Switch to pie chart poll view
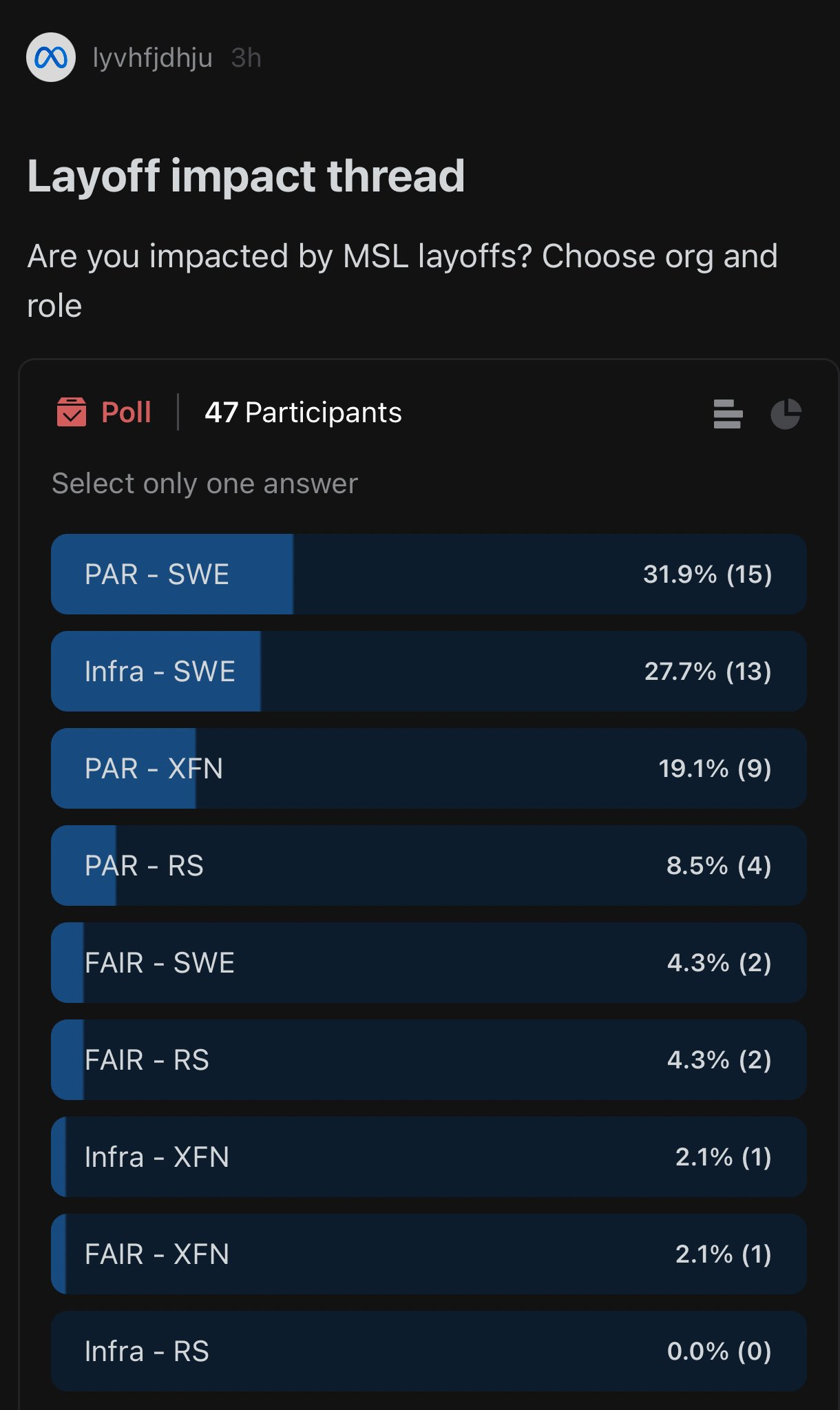The image size is (840, 1410). [786, 414]
